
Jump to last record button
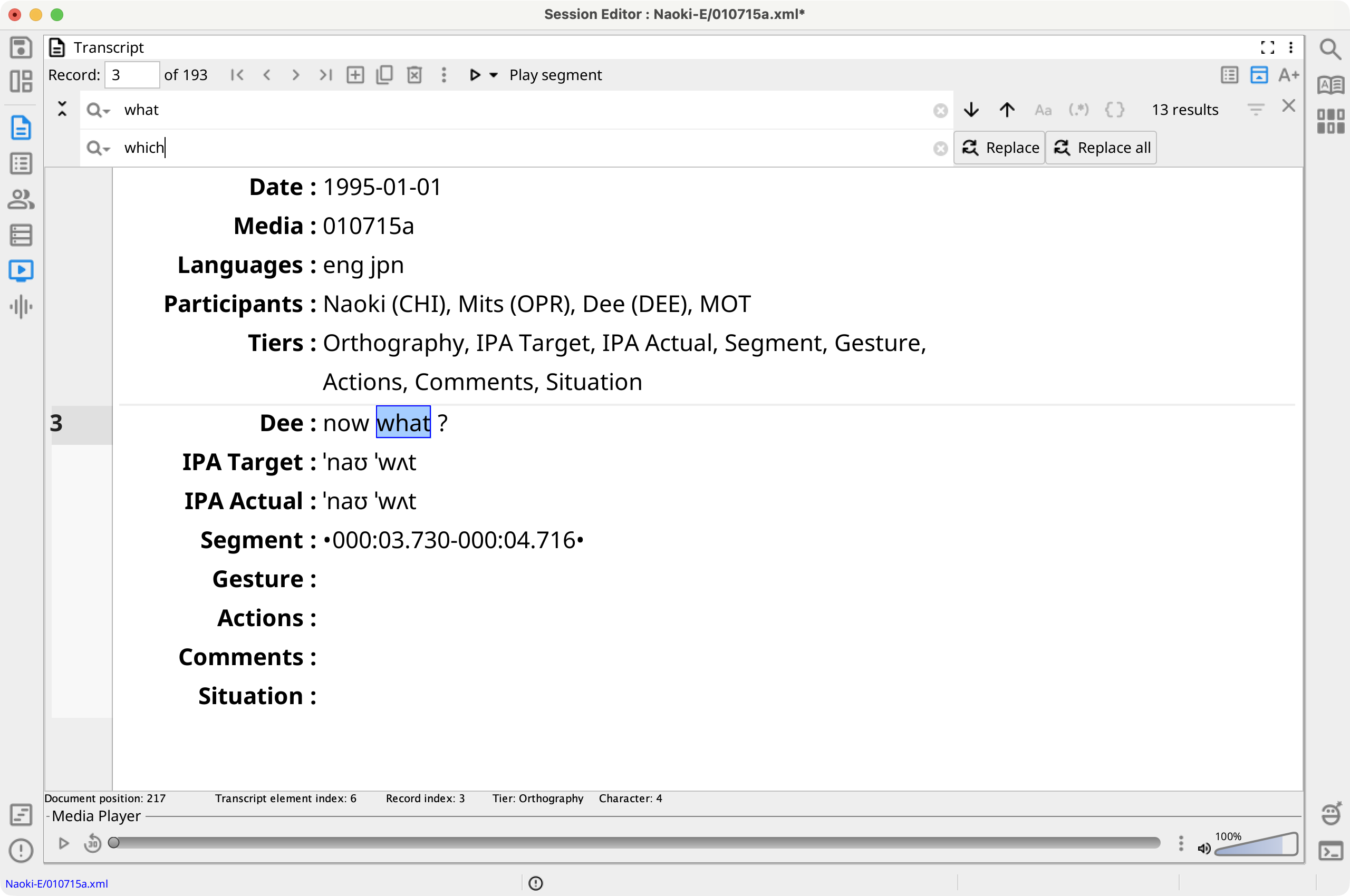(x=325, y=75)
